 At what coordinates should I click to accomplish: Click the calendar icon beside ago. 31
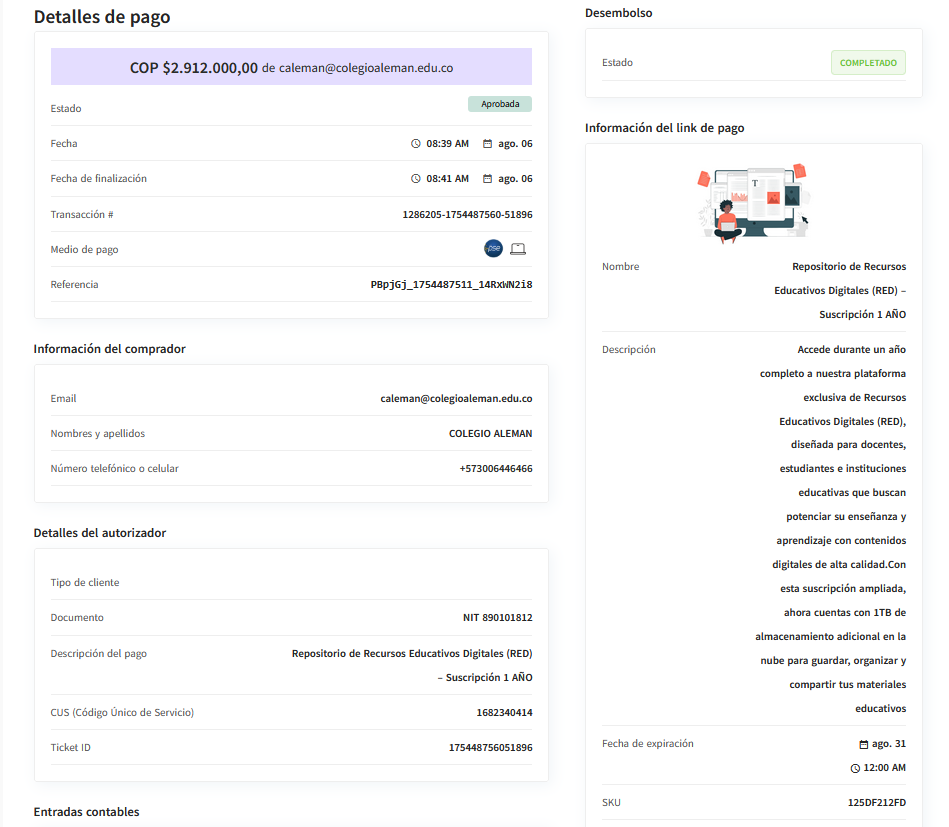pos(864,744)
